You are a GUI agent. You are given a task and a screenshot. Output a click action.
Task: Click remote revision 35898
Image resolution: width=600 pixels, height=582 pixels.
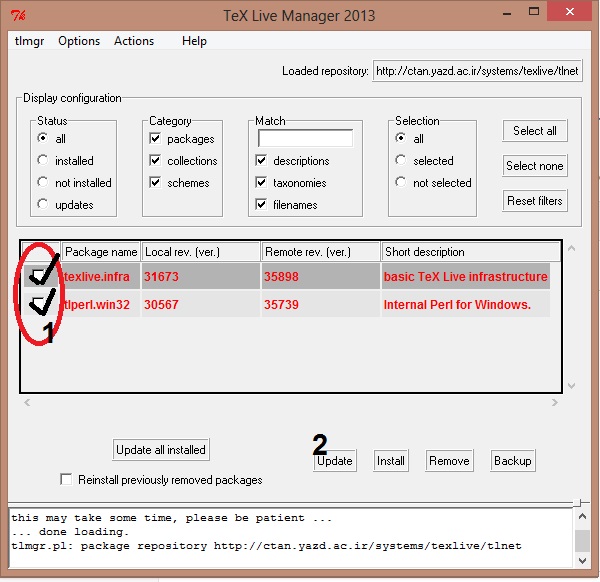[x=281, y=276]
